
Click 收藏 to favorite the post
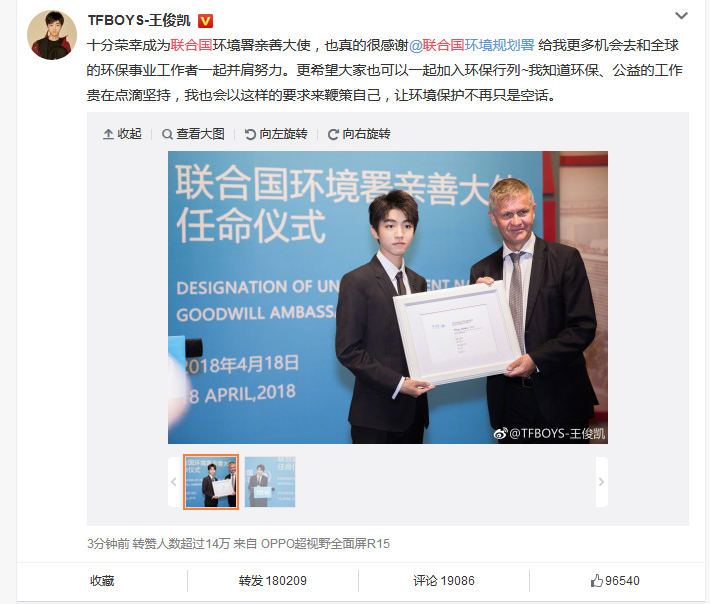[x=102, y=581]
